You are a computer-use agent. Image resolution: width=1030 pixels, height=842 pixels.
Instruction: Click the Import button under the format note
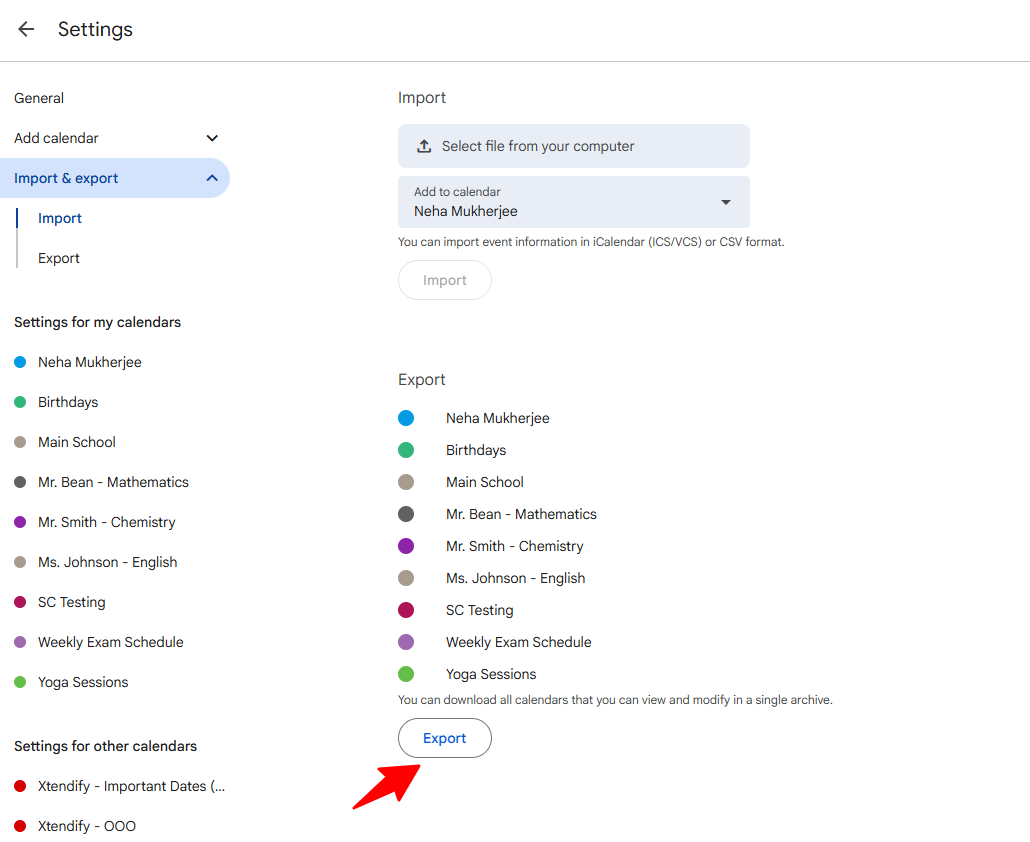445,280
